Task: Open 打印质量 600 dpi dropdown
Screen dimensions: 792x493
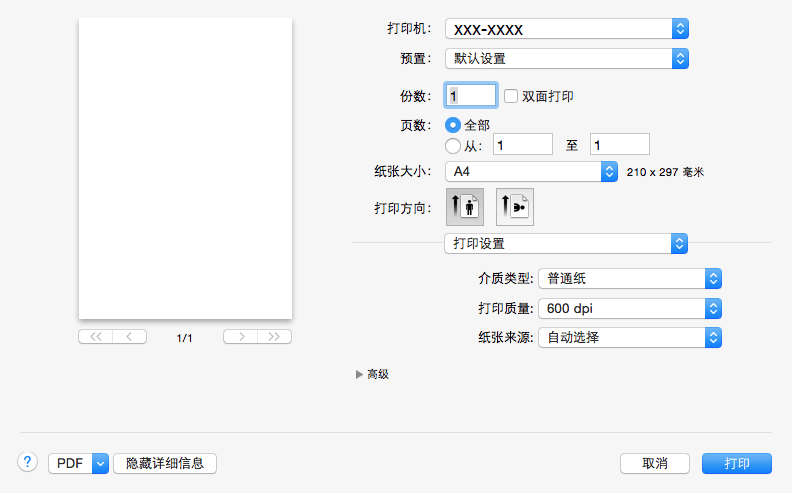Action: point(630,308)
